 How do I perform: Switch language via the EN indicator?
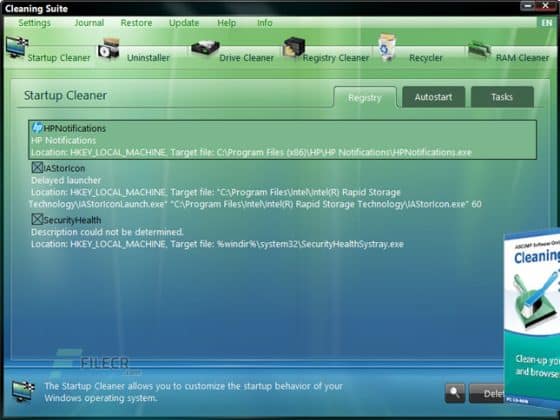[546, 23]
